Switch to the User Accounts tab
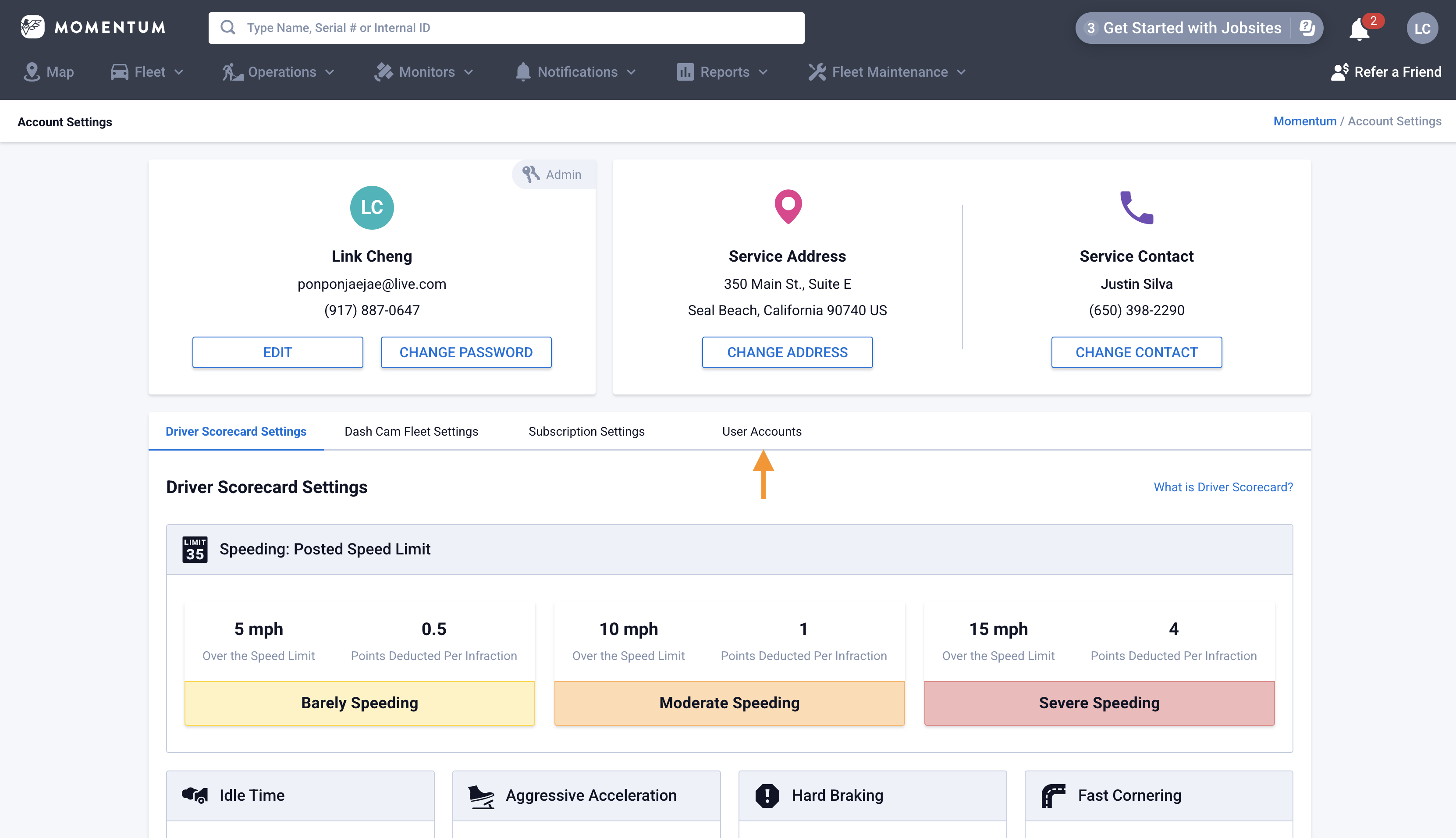This screenshot has height=838, width=1456. click(761, 431)
